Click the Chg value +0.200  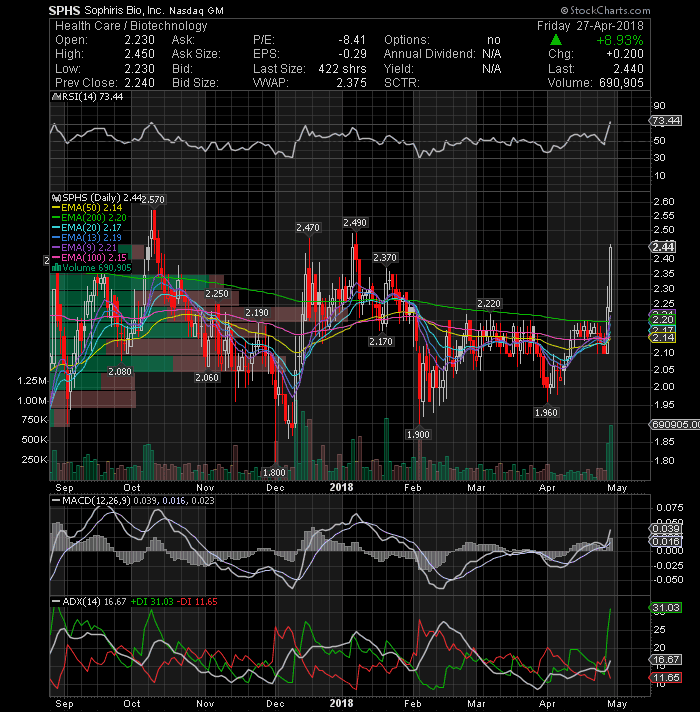(x=625, y=54)
